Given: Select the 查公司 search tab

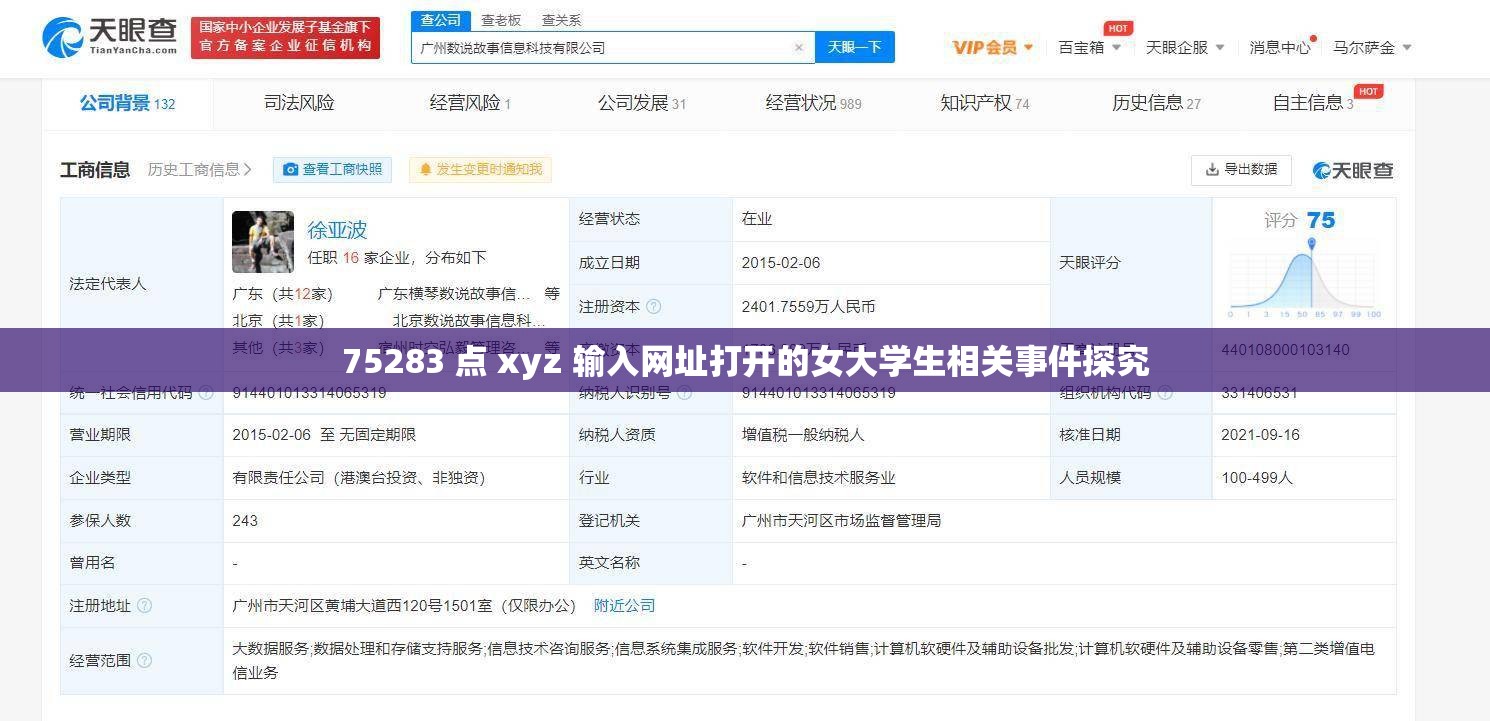Looking at the screenshot, I should pyautogui.click(x=441, y=20).
